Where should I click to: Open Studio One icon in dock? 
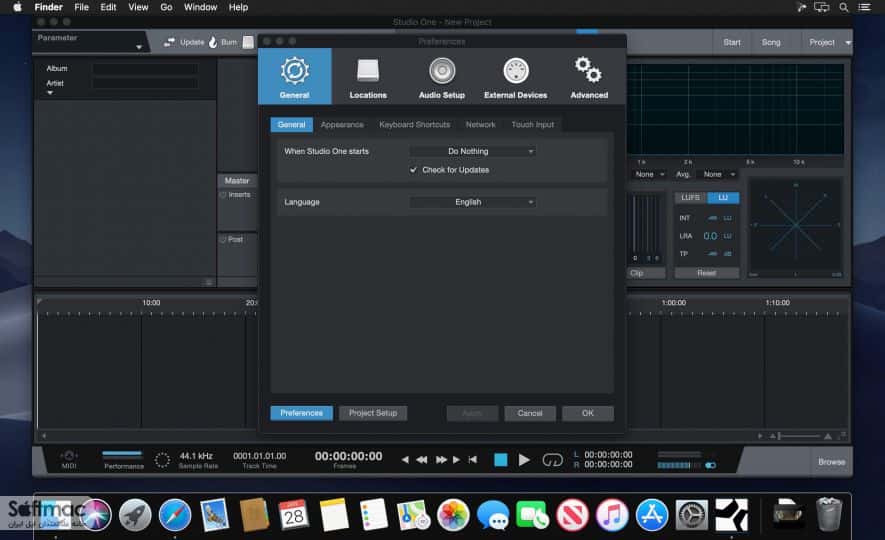731,515
